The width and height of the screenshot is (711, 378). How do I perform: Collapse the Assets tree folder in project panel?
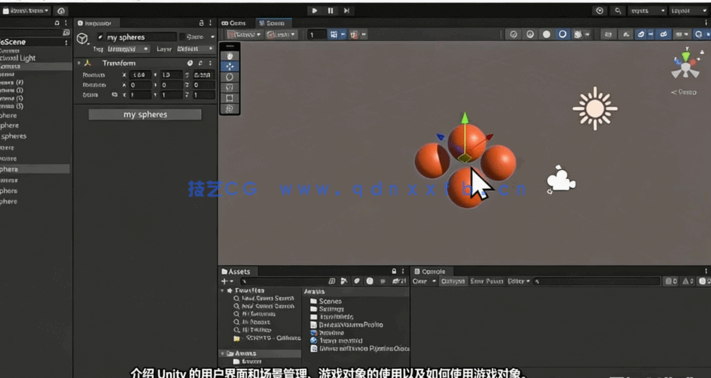(223, 354)
